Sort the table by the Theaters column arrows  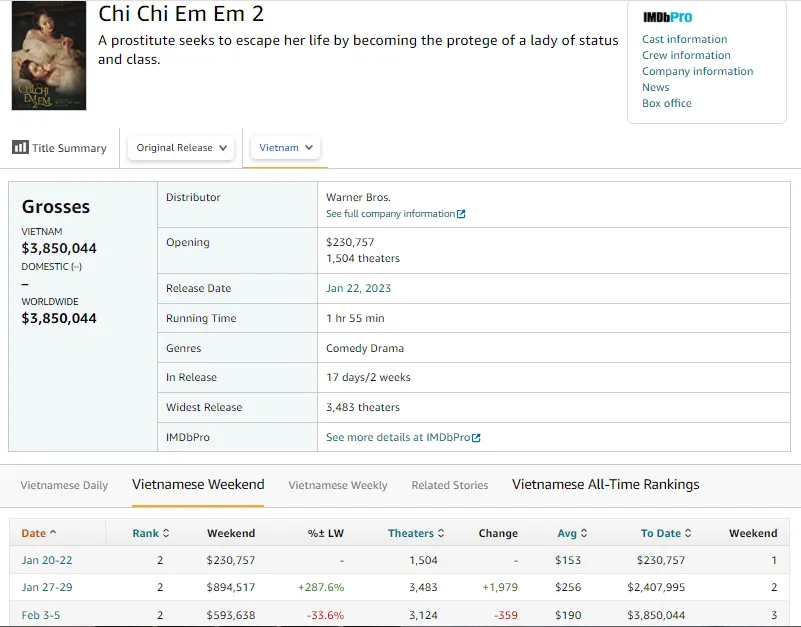click(x=440, y=533)
